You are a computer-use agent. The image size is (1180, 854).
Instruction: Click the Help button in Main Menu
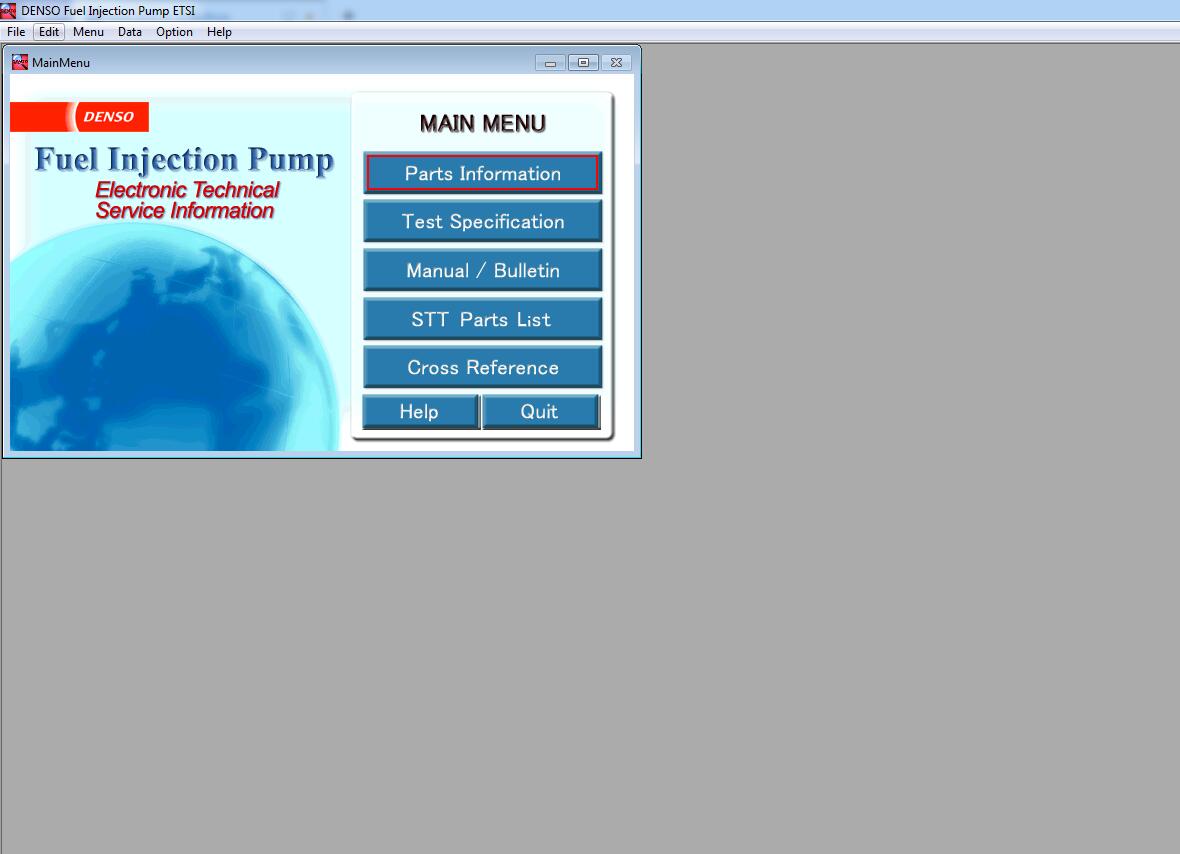[420, 412]
